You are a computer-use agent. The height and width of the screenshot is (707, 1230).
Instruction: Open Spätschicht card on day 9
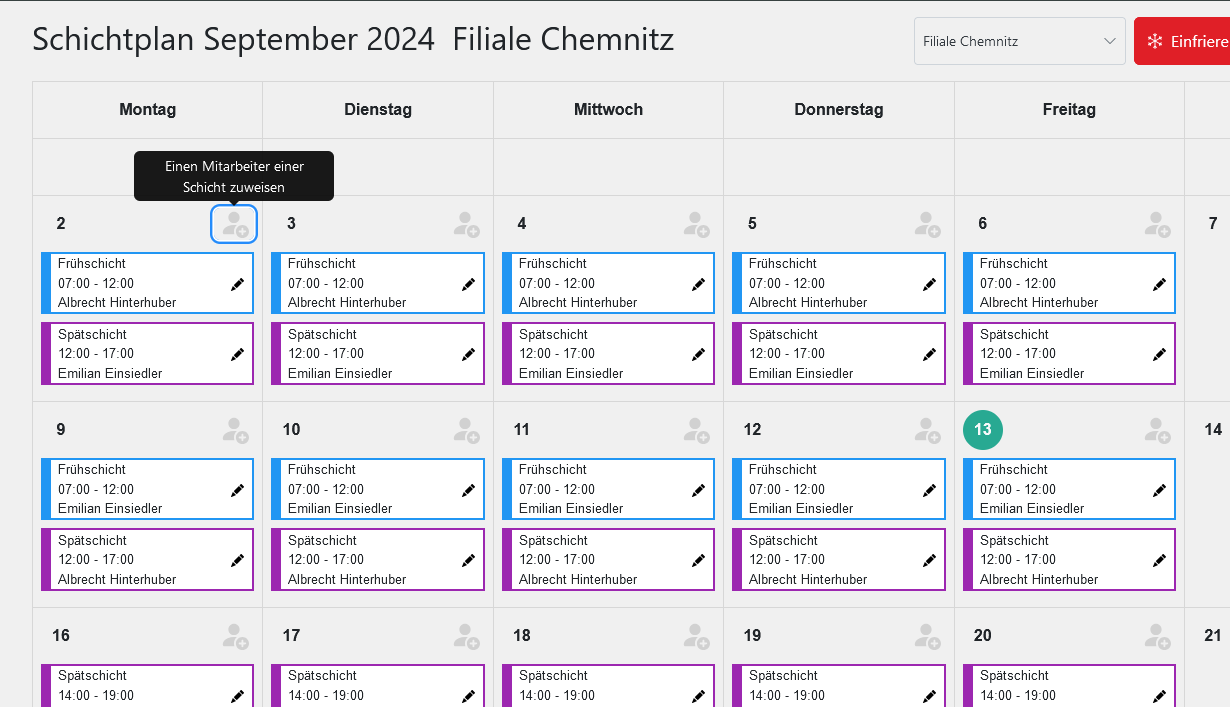(147, 559)
